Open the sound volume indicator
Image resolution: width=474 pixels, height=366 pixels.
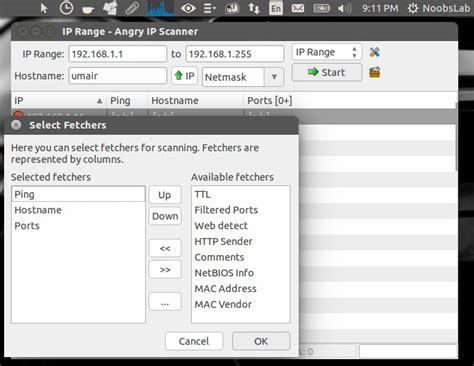[x=344, y=8]
